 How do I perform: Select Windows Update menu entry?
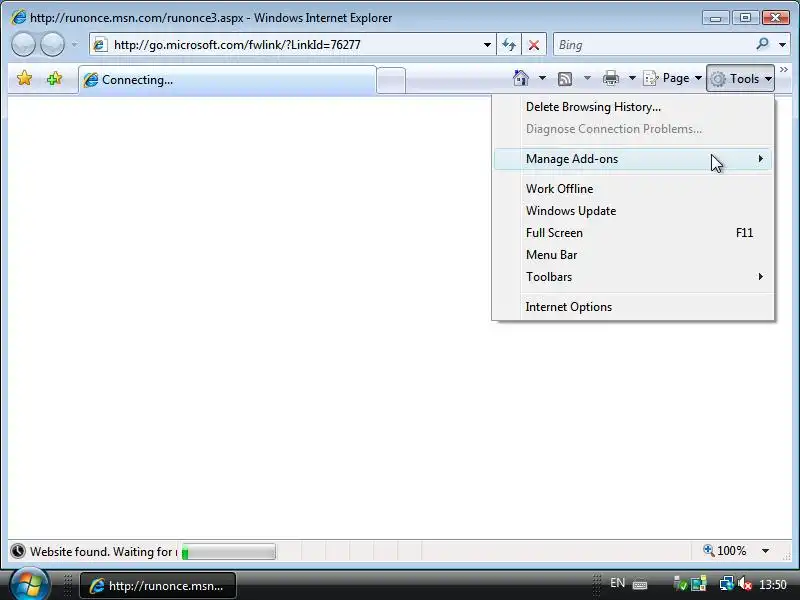pos(634,211)
